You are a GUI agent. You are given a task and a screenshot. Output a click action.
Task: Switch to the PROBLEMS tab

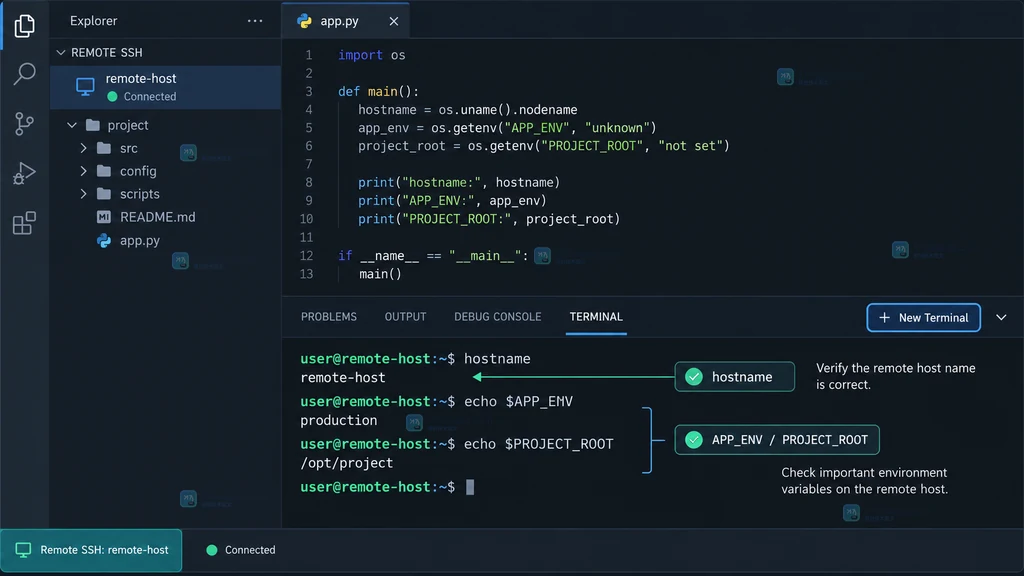(328, 317)
